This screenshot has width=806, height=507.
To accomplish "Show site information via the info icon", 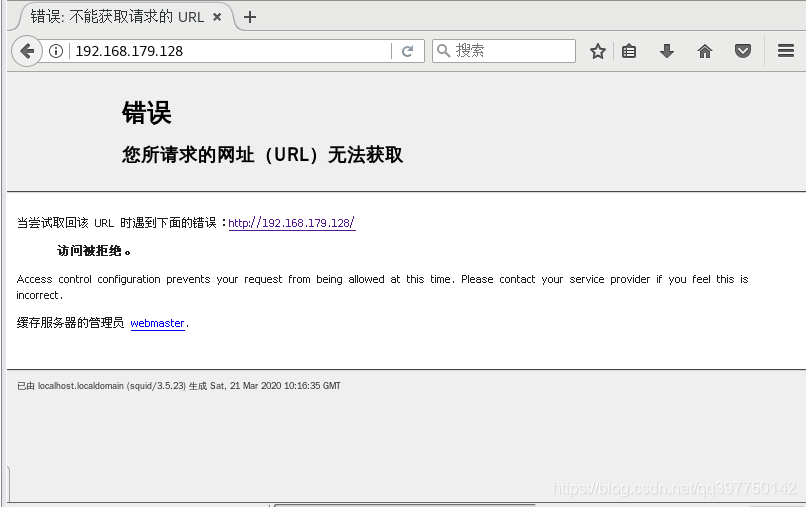I will (x=56, y=51).
